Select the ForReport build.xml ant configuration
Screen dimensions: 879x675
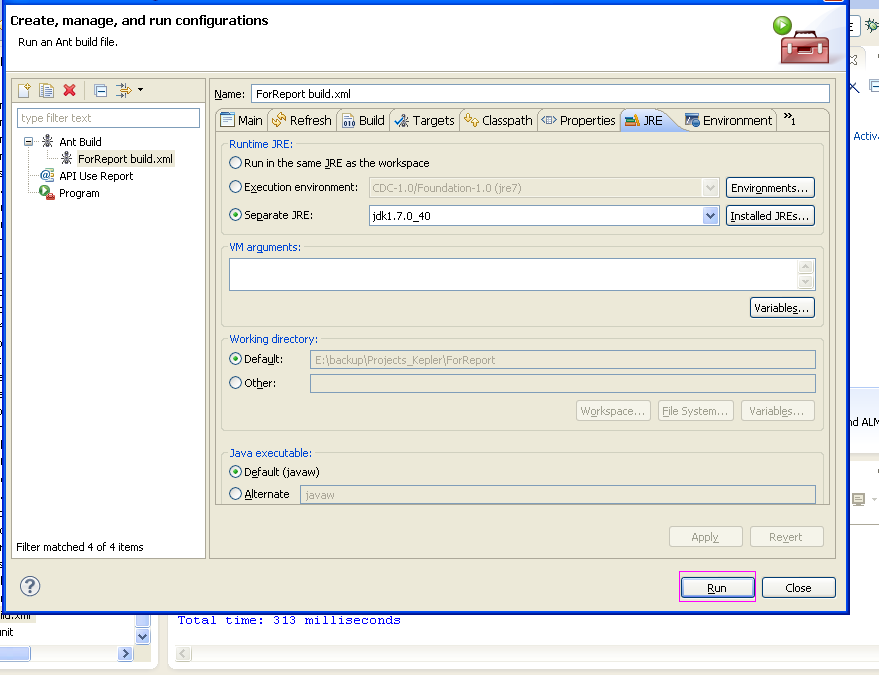(x=123, y=158)
